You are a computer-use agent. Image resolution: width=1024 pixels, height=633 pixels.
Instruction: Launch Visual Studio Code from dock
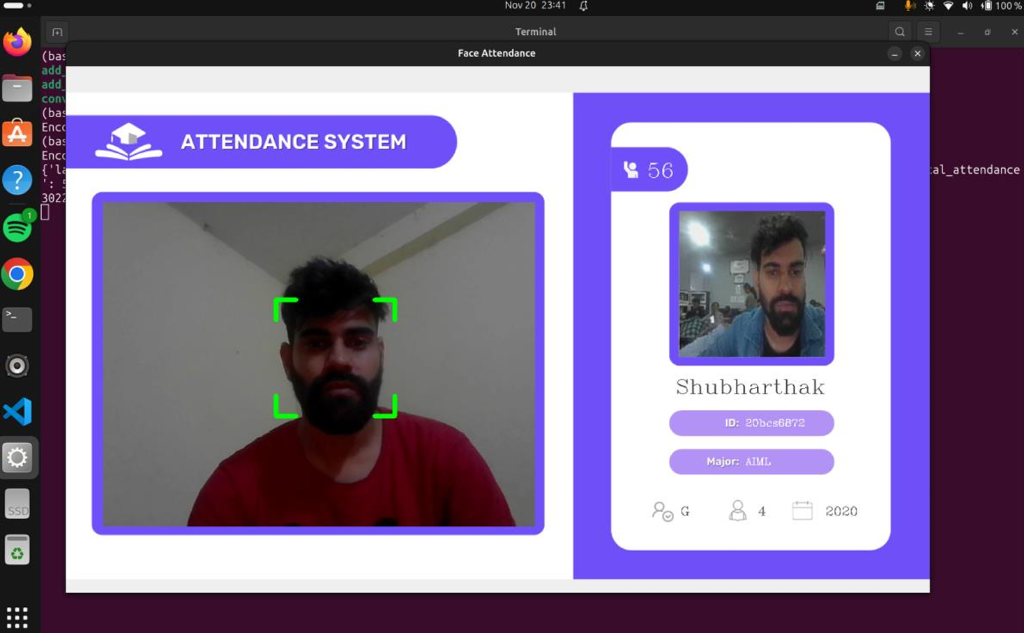pyautogui.click(x=17, y=412)
